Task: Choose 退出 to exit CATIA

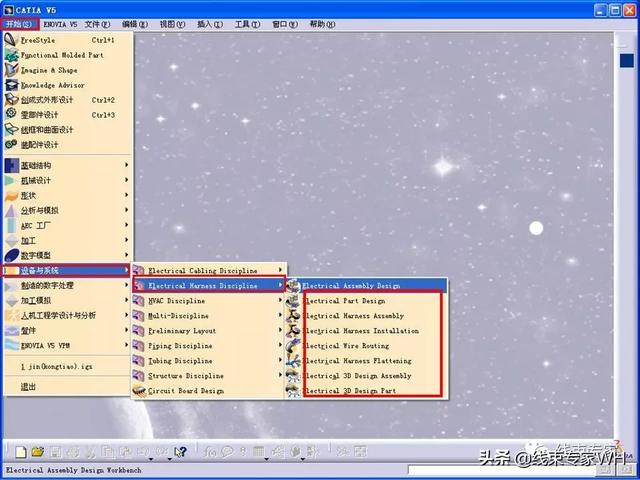Action: tap(68, 387)
